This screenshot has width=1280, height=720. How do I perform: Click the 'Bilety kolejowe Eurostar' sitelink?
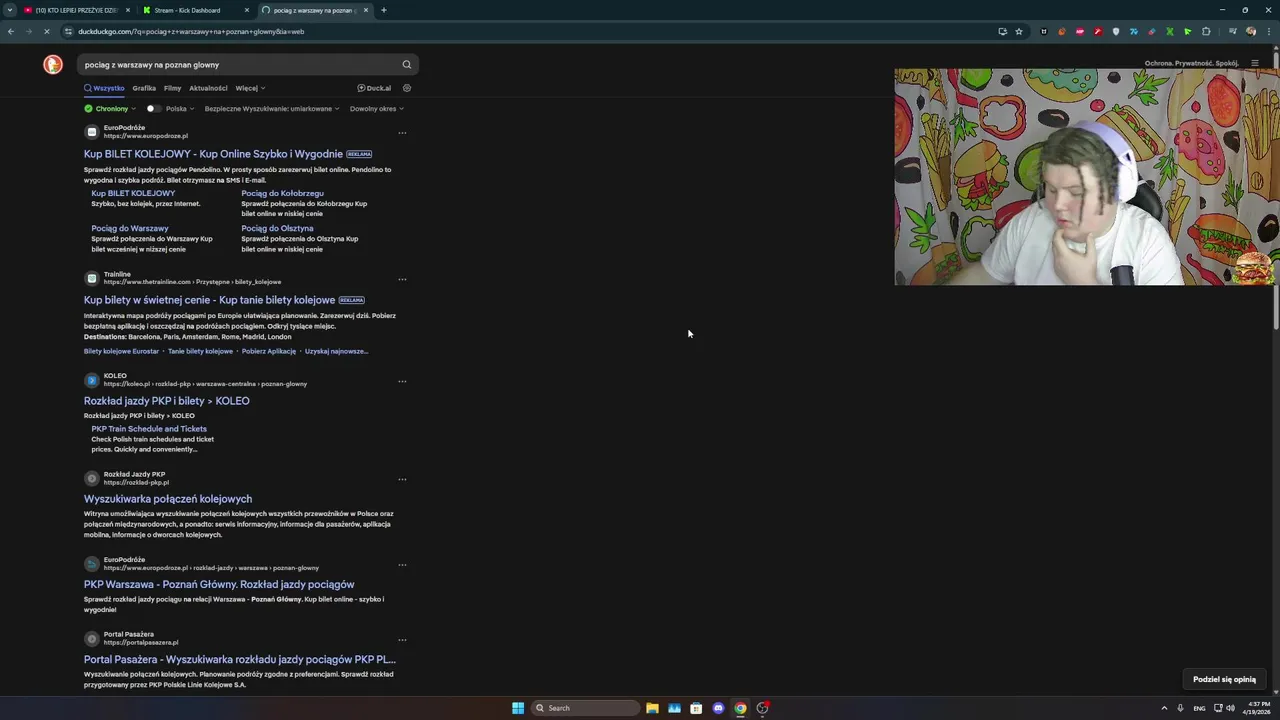(121, 351)
